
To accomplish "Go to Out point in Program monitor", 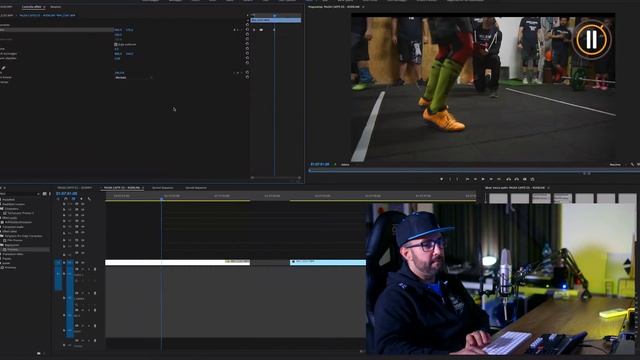I will click(x=499, y=179).
